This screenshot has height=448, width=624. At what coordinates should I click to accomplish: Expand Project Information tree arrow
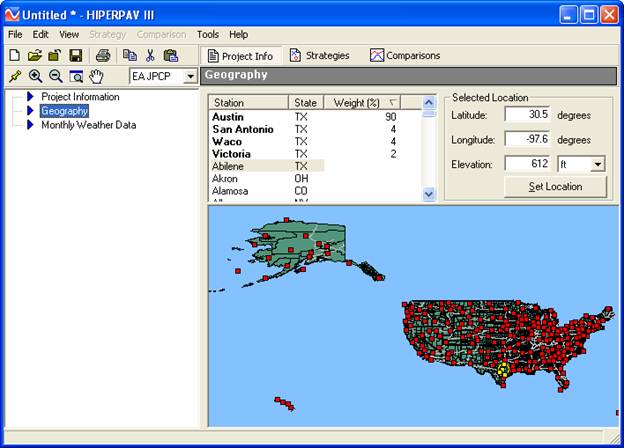point(30,96)
